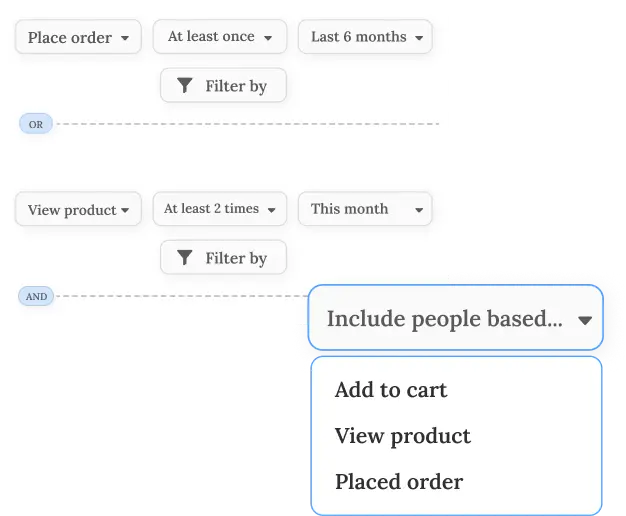This screenshot has width=626, height=516.
Task: Open the This month timeframe dropdown
Action: pos(365,209)
